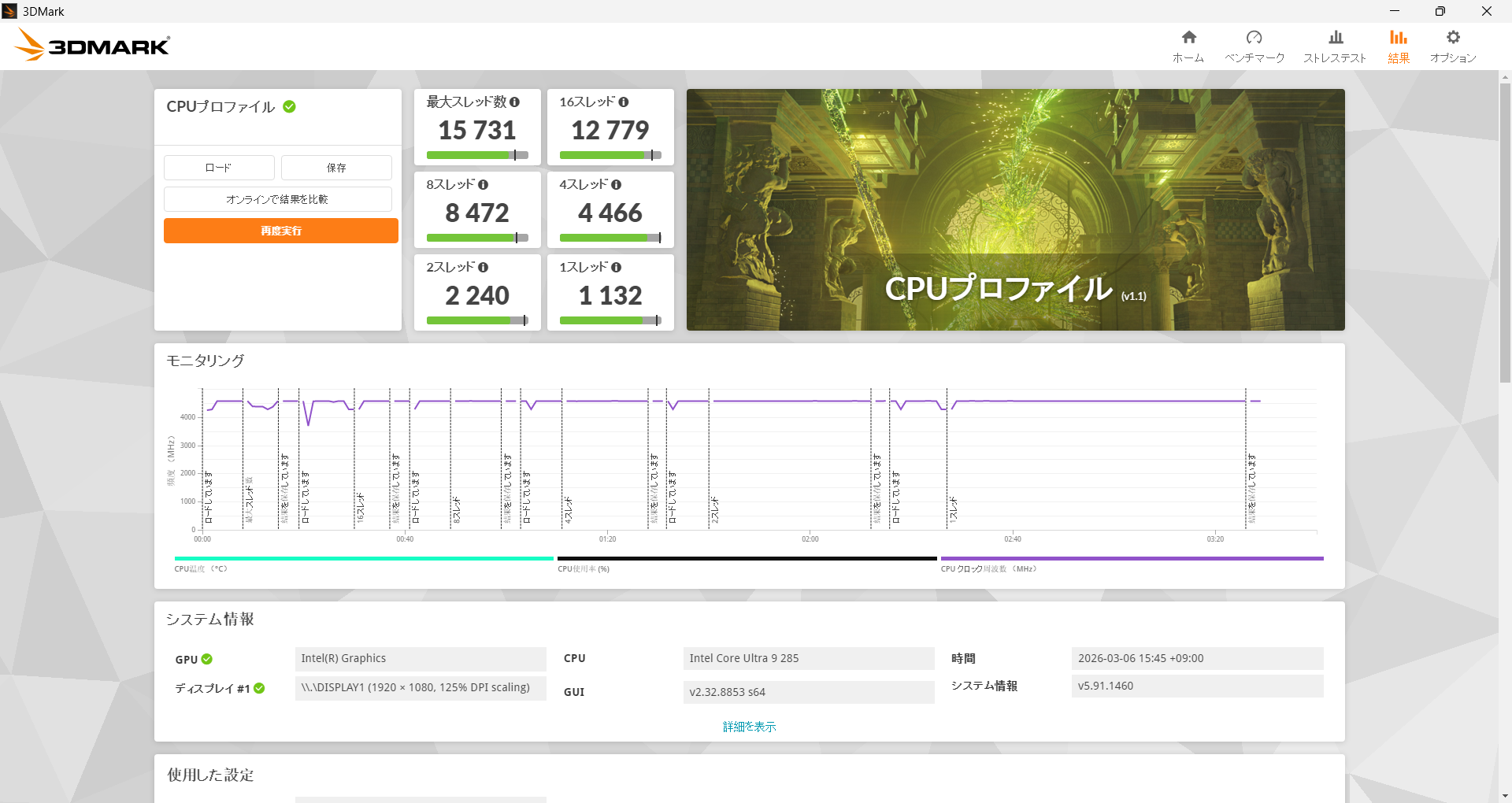Click the green check beside GPU label
Viewport: 1512px width, 803px height.
pyautogui.click(x=207, y=660)
